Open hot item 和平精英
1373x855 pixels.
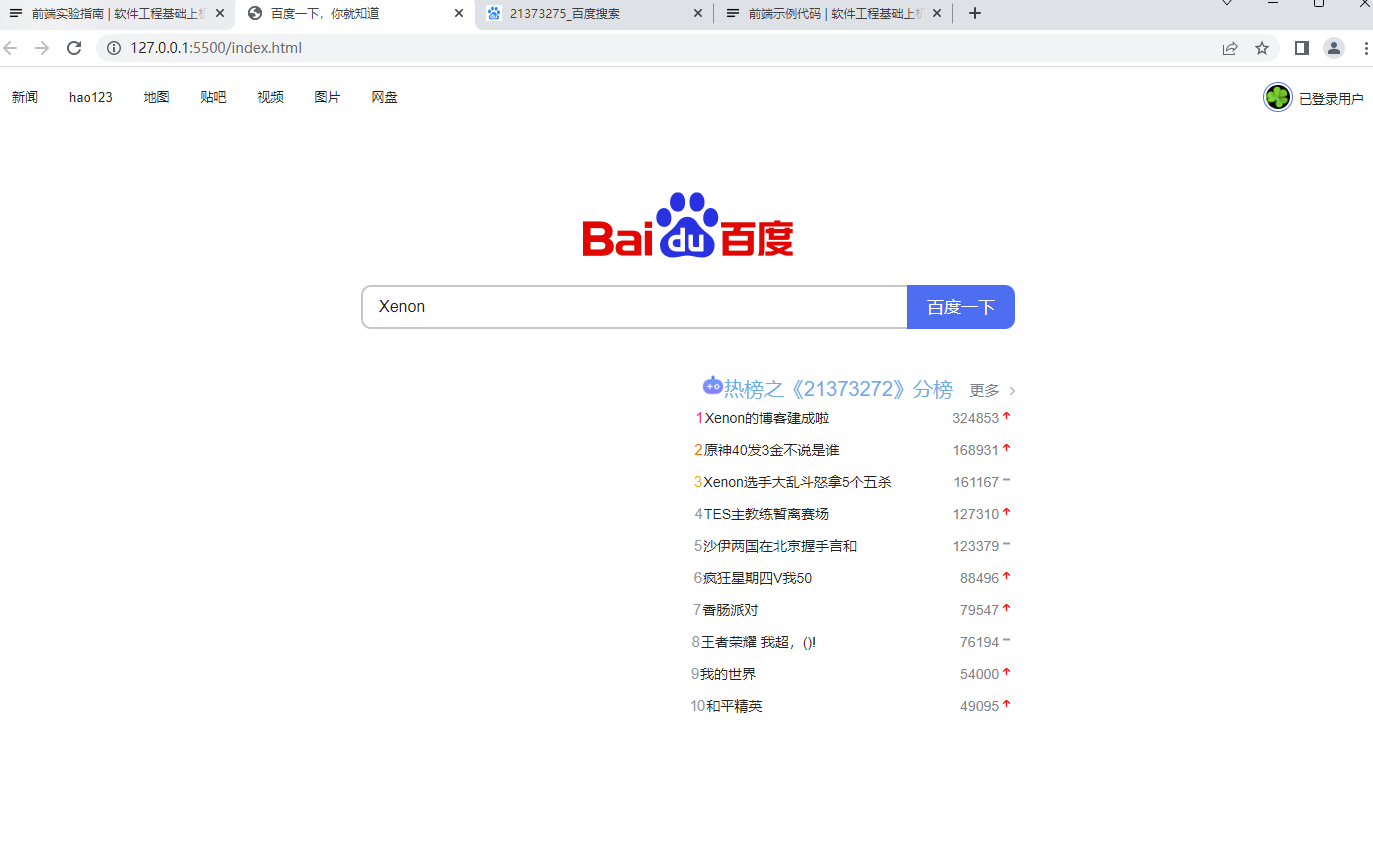[x=734, y=706]
